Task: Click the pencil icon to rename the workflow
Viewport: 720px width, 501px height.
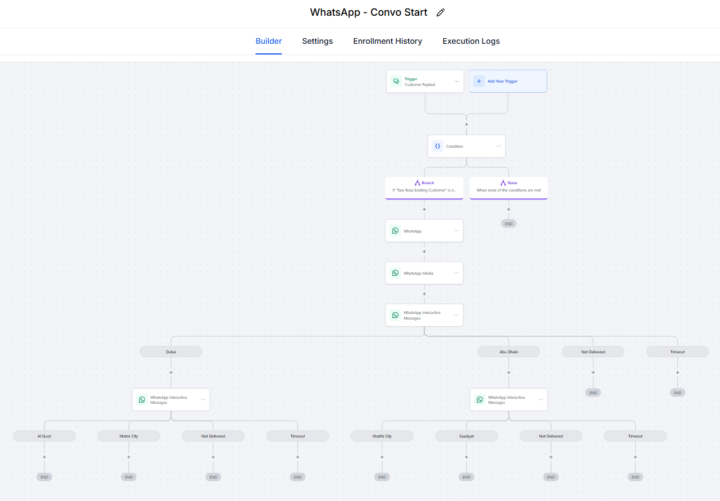Action: [441, 12]
